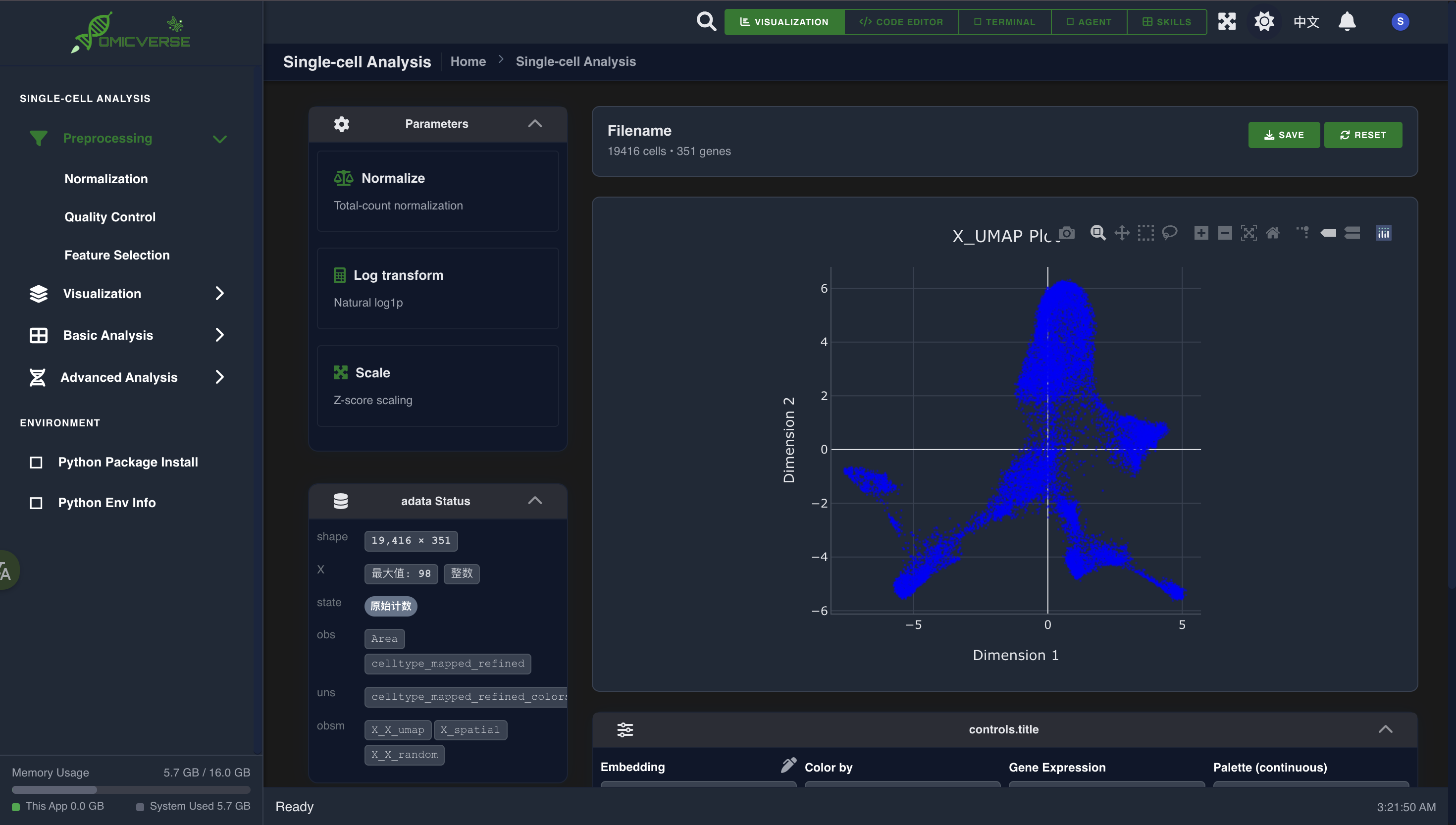
Task: Toggle compare data on hover icon
Action: pos(1352,233)
